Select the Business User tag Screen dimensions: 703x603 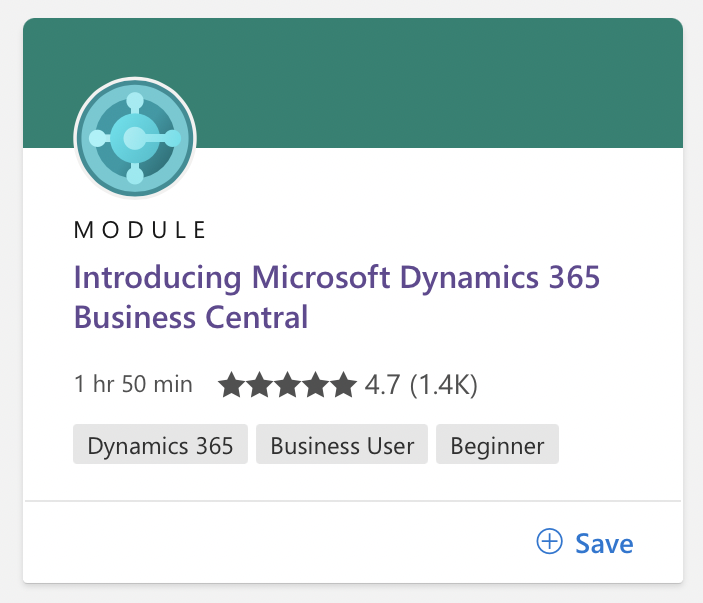(x=342, y=444)
